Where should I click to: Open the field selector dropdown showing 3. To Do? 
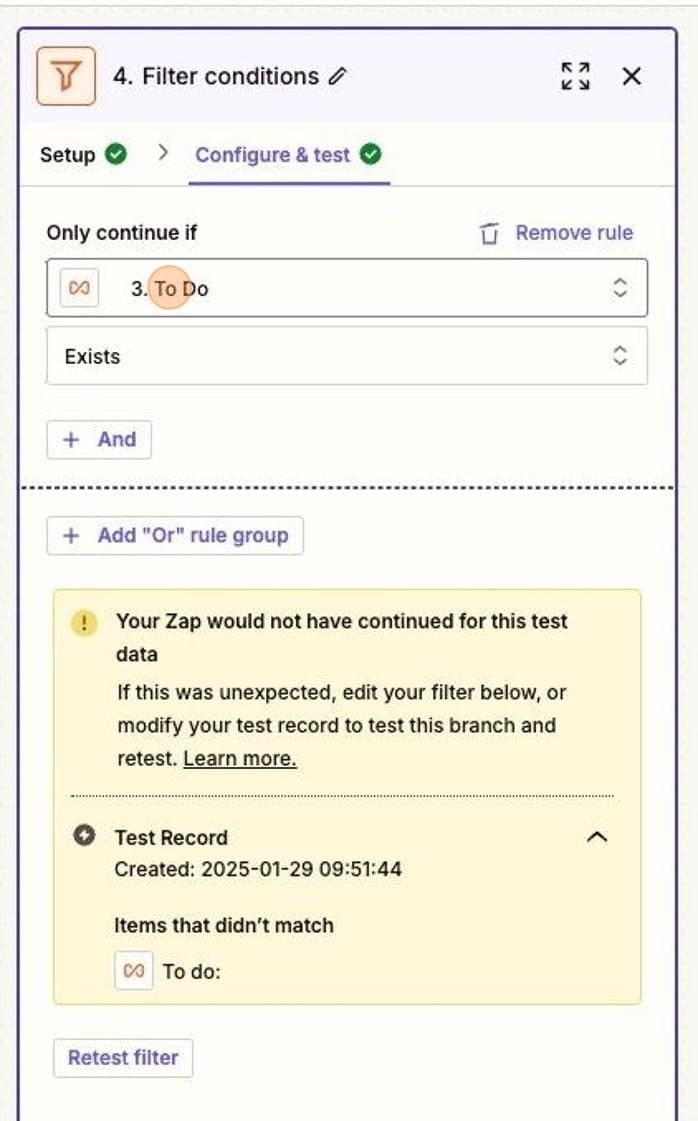pos(620,288)
